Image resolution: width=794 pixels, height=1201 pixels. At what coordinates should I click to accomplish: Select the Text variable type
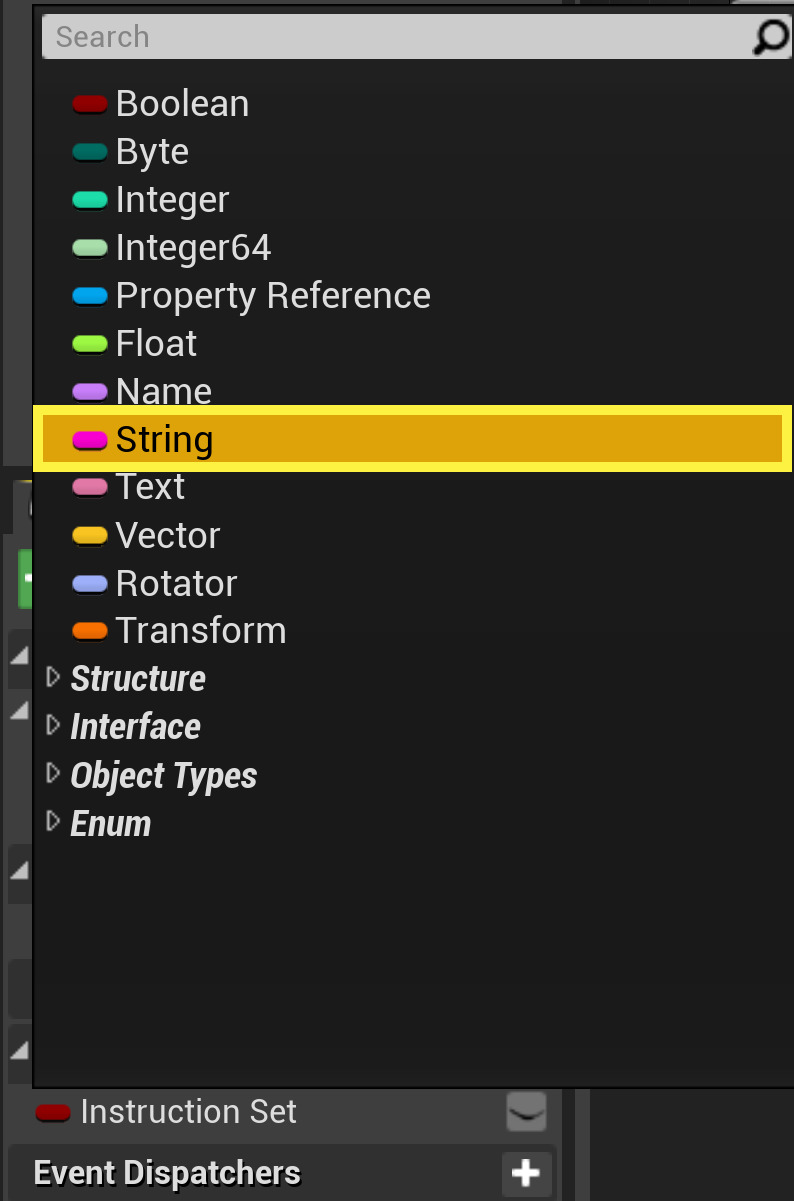[150, 487]
